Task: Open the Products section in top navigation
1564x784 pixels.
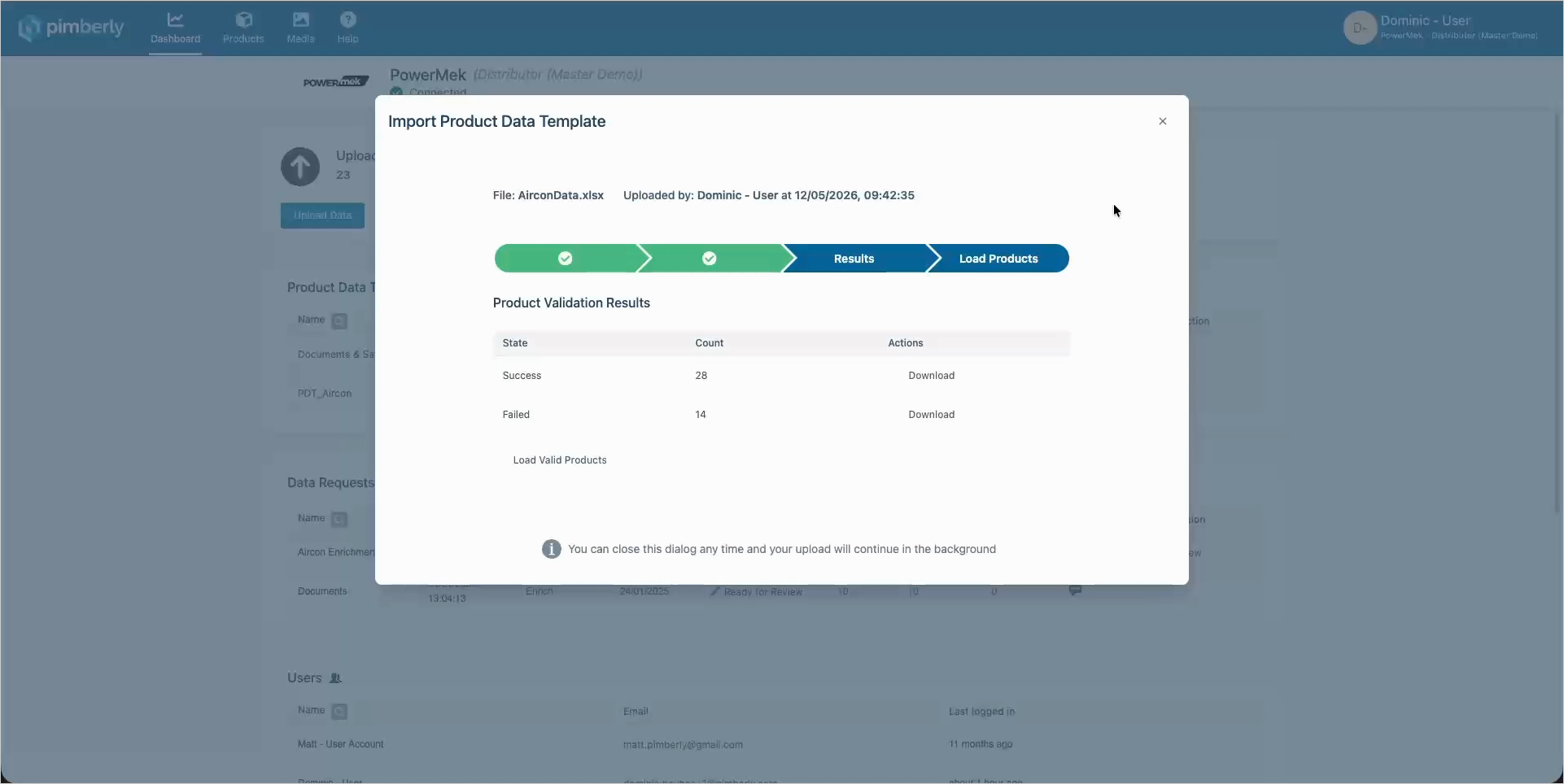Action: (243, 28)
